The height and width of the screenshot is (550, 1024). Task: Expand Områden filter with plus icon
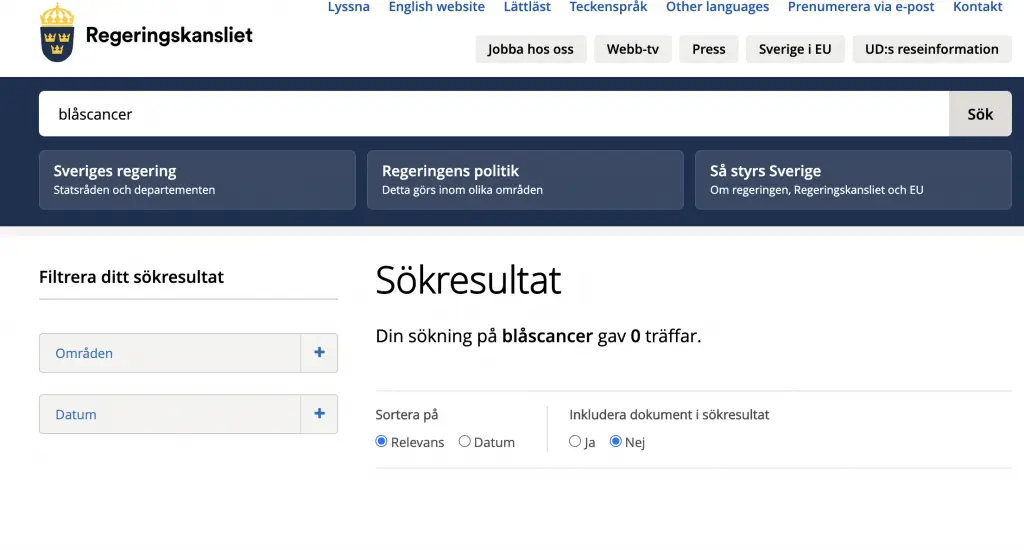point(319,353)
